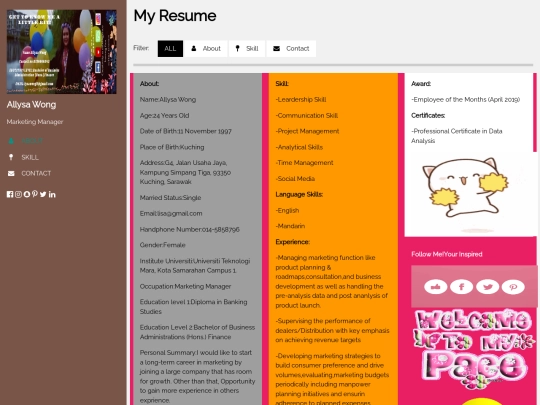Click the Social Media skill entry
The image size is (540, 405).
(x=295, y=179)
